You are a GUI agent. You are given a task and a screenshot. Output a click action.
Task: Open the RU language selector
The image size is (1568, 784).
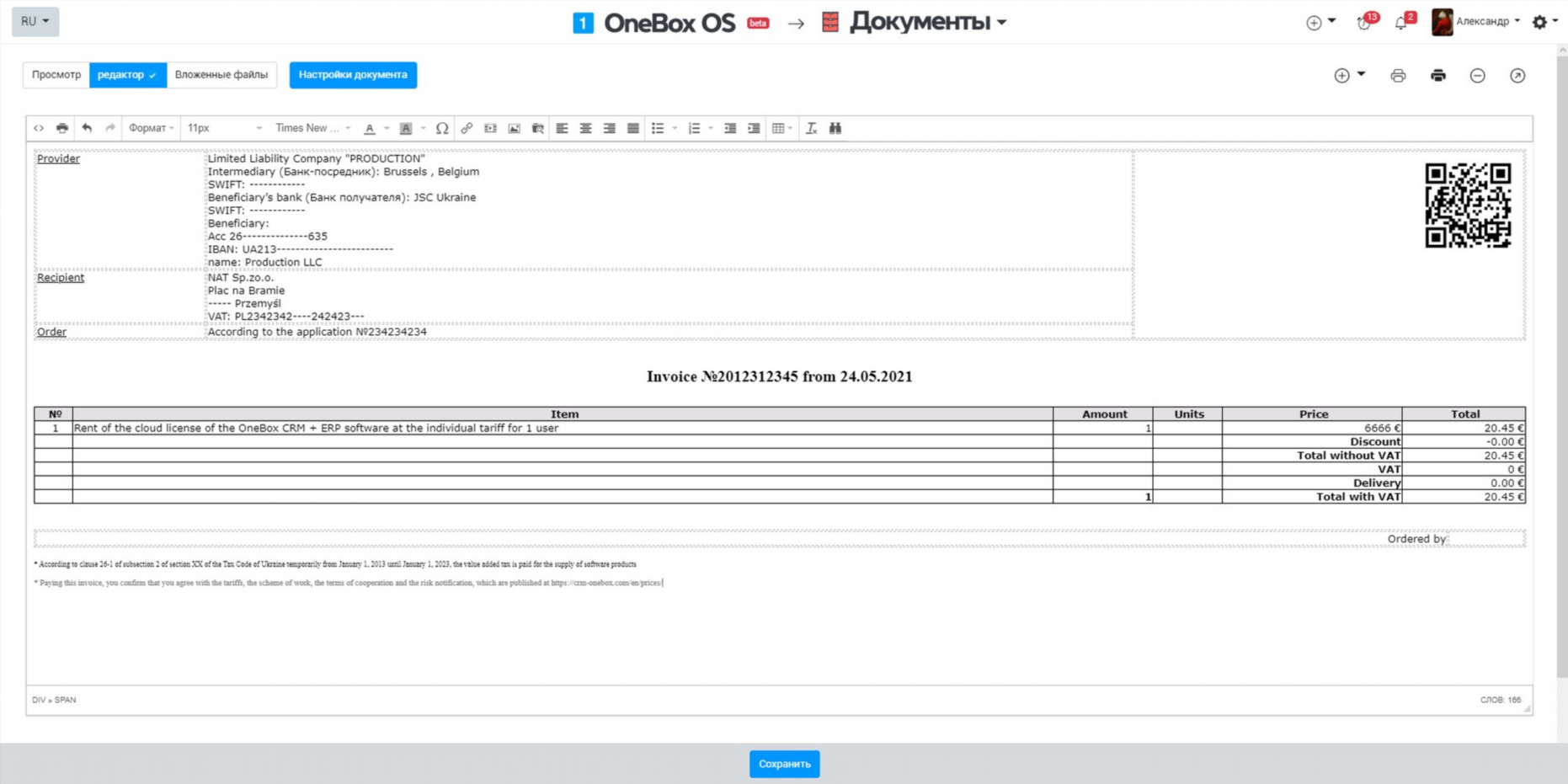34,21
